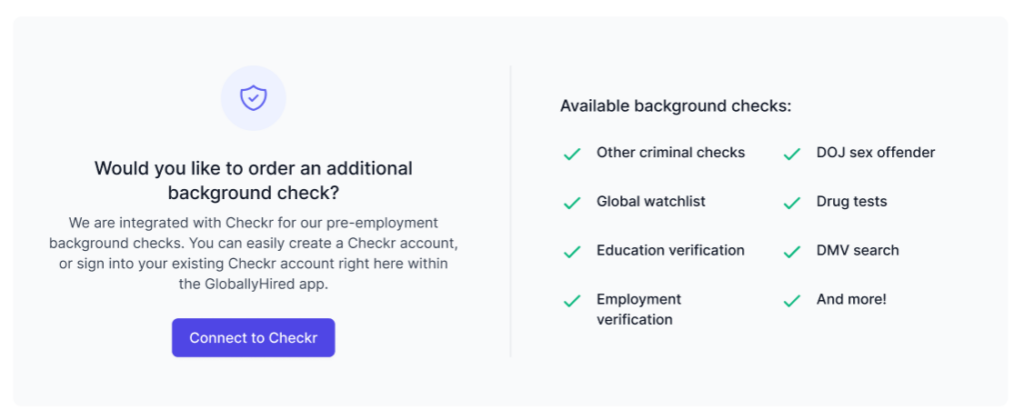Select the Education verification label
This screenshot has height=420, width=1024.
670,250
